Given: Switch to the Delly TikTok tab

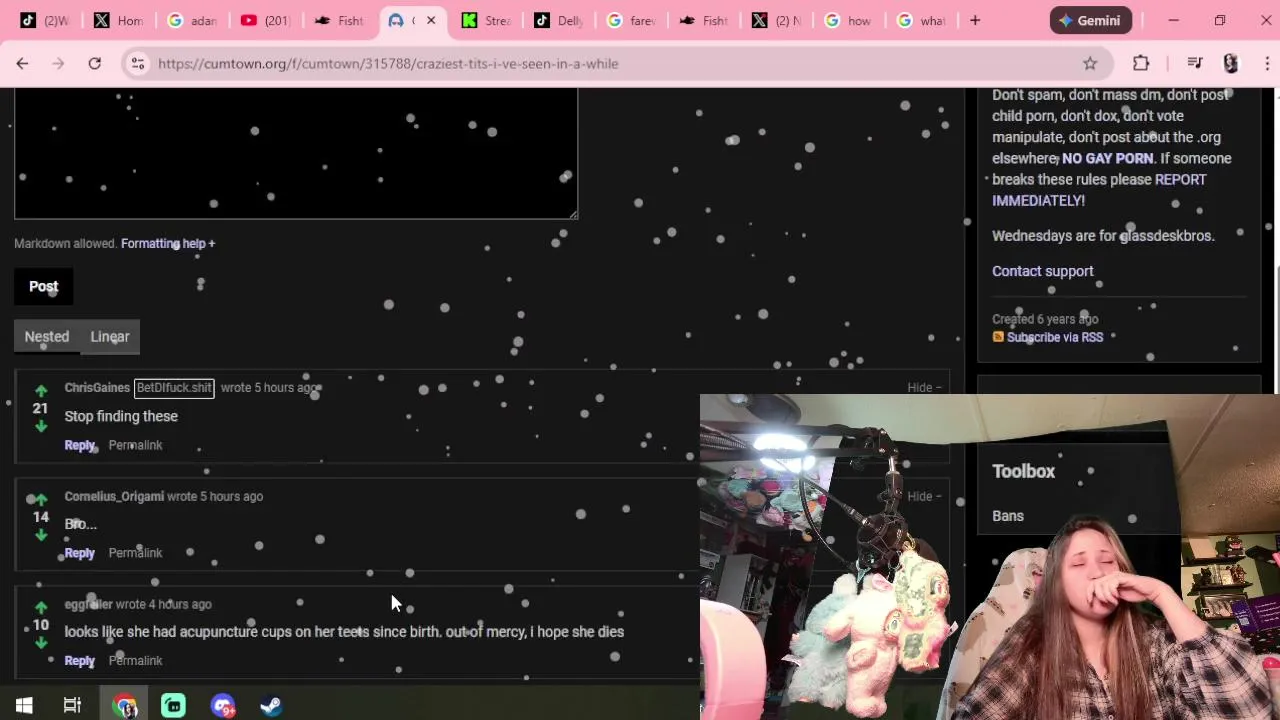Looking at the screenshot, I should [559, 20].
